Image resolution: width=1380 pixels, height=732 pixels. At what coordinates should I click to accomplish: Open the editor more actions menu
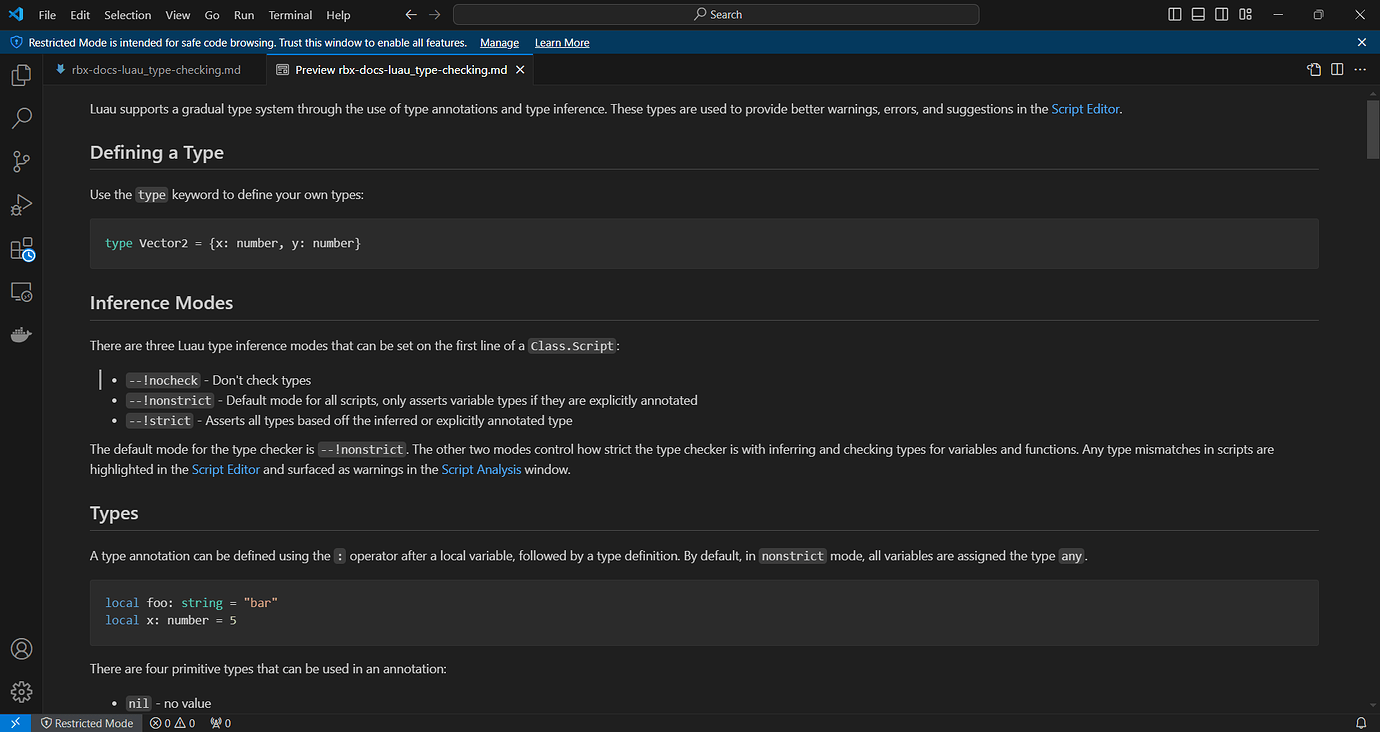tap(1360, 69)
